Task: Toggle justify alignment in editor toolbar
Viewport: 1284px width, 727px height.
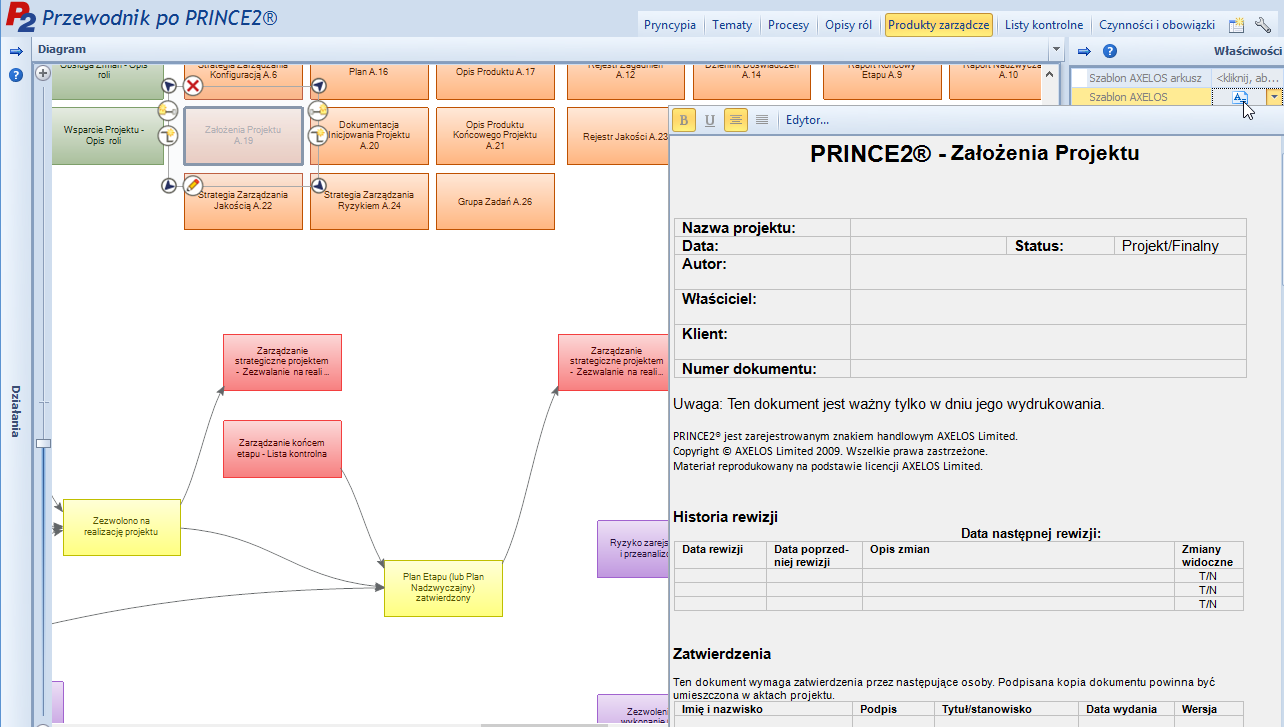Action: click(762, 120)
